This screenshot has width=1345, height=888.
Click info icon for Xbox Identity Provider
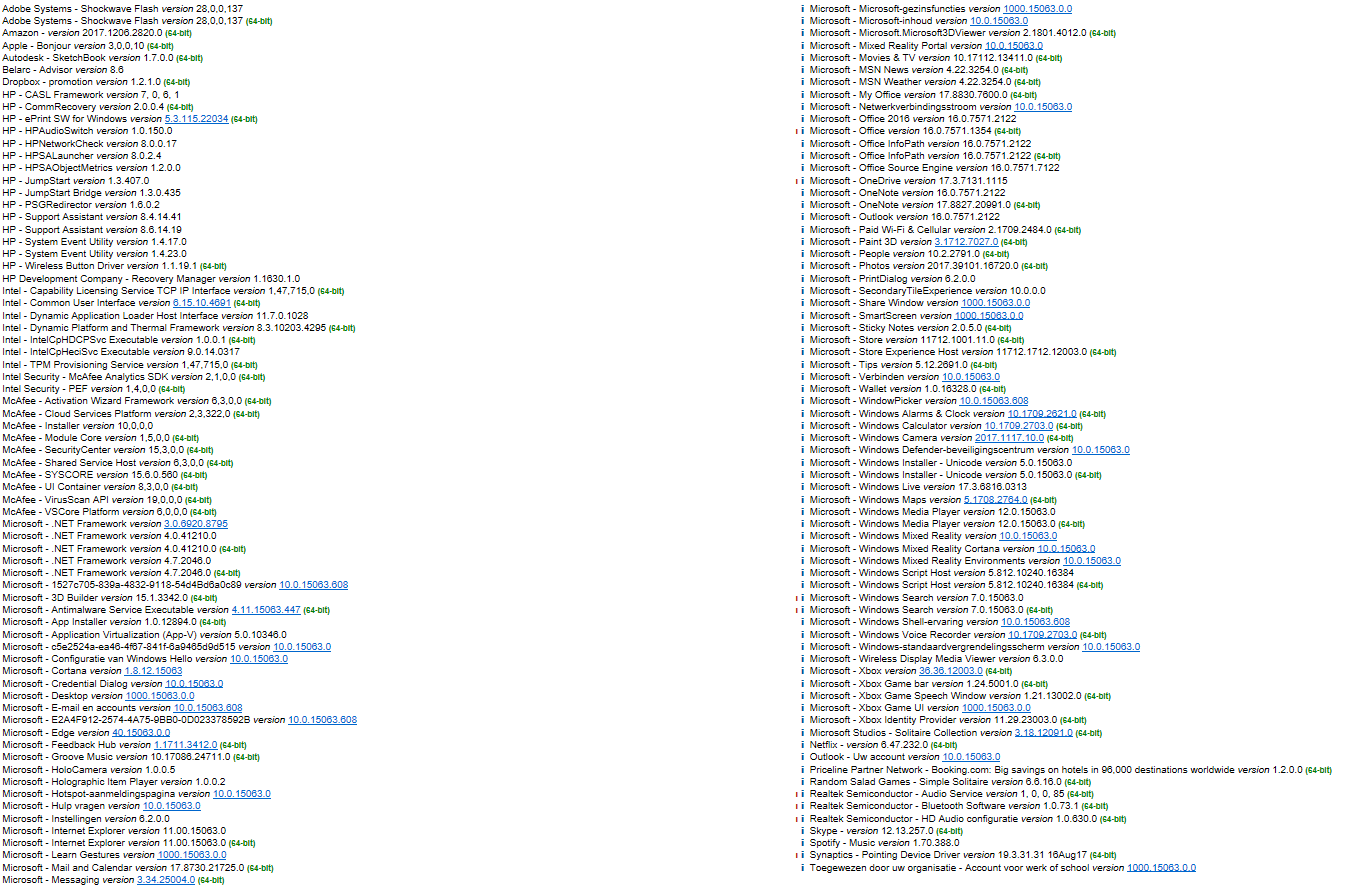[x=802, y=720]
